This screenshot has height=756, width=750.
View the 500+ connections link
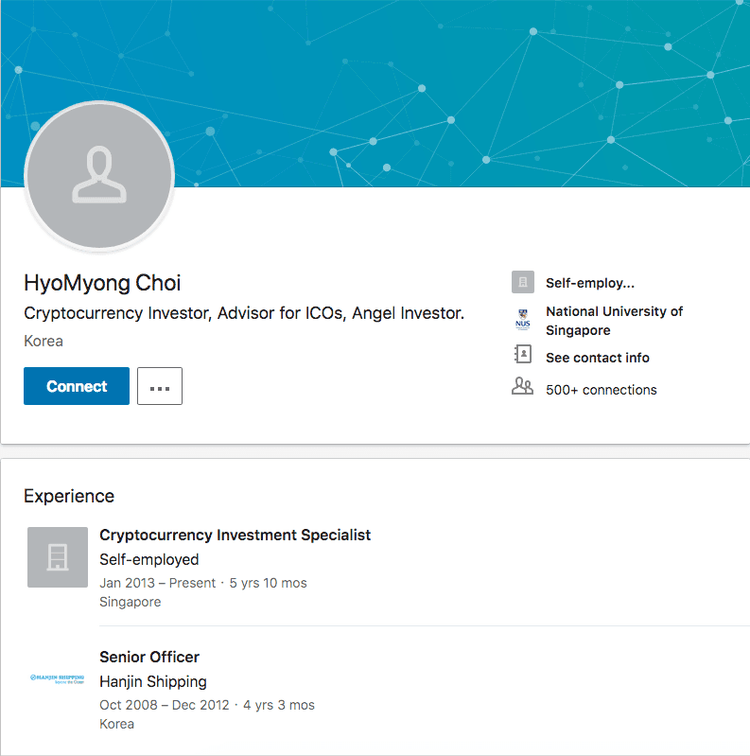point(601,390)
